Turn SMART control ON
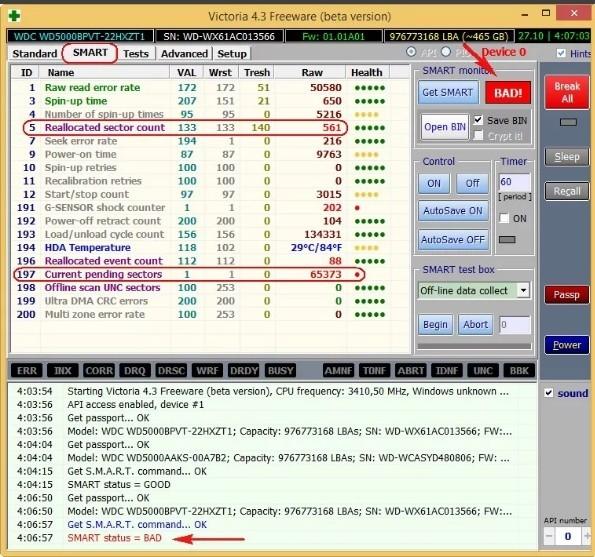Image resolution: width=595 pixels, height=557 pixels. coord(434,183)
